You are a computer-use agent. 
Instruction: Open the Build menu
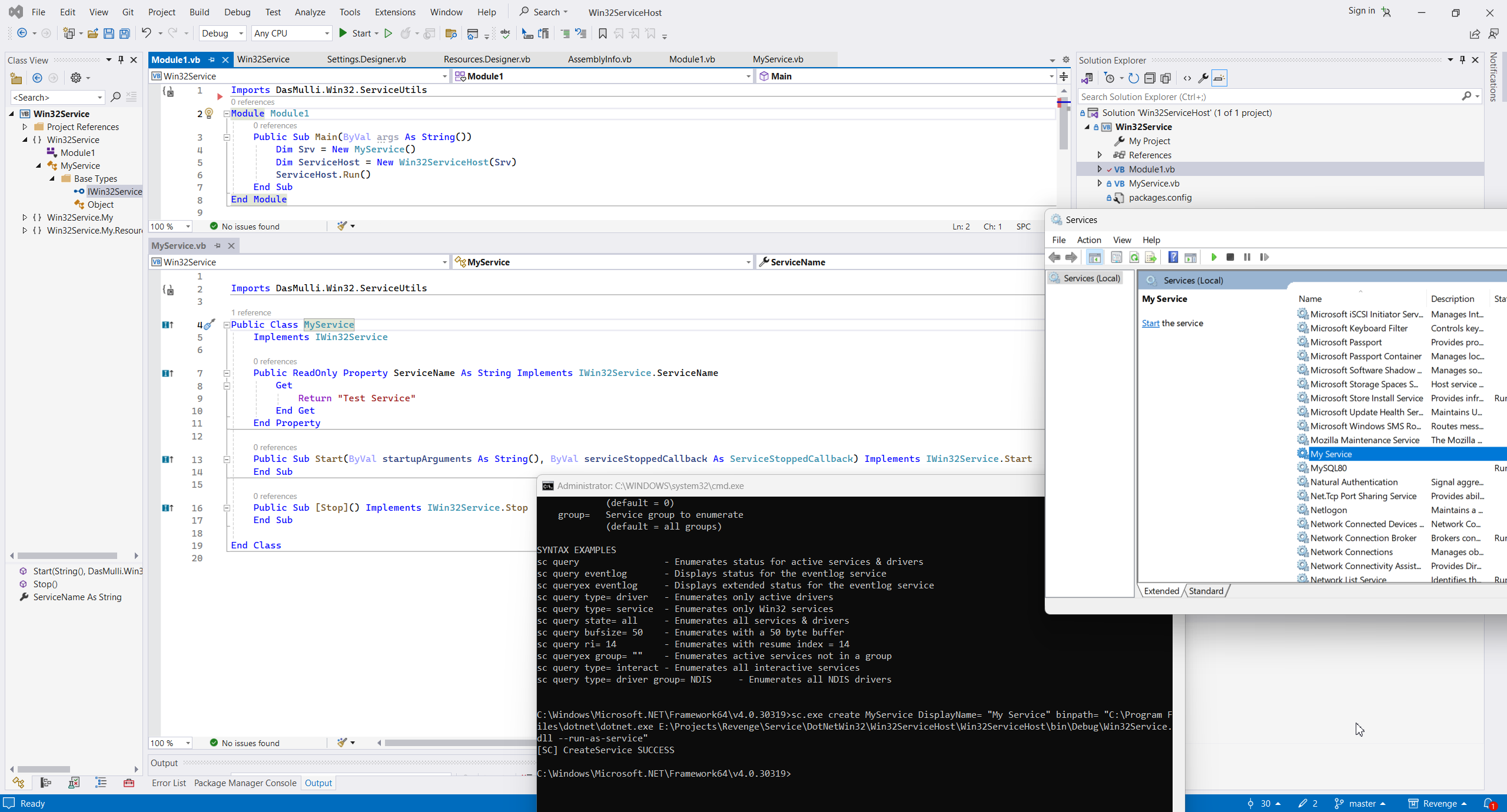click(x=199, y=12)
